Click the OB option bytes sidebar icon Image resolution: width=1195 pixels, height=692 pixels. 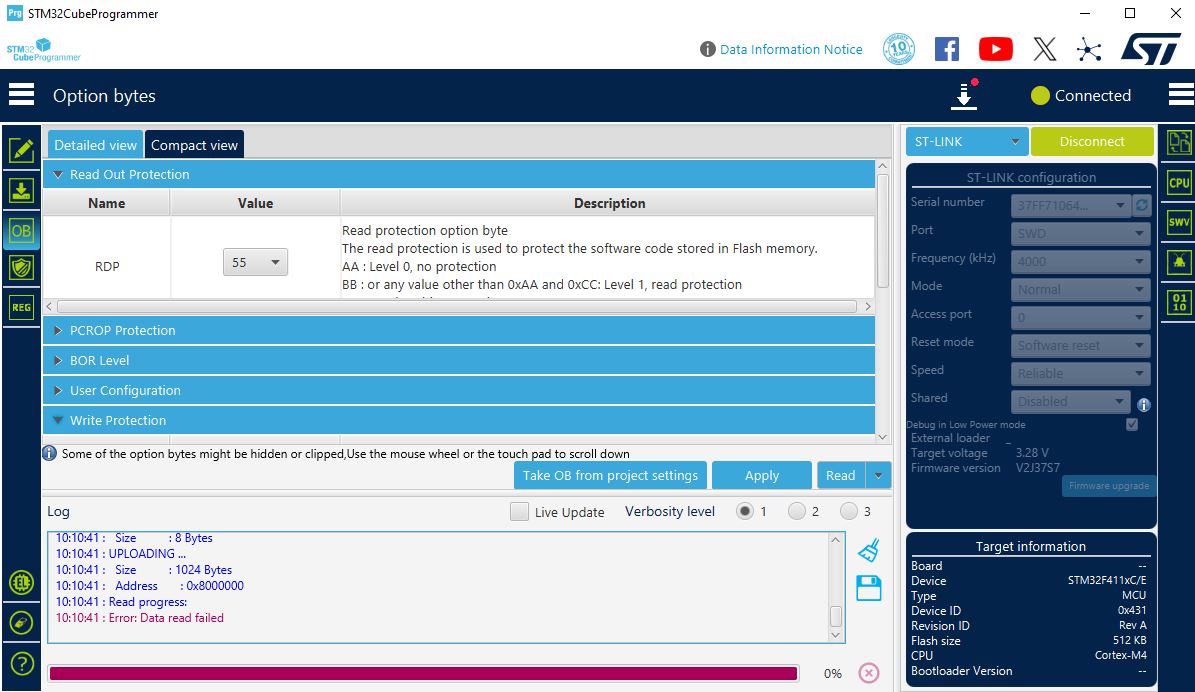pyautogui.click(x=21, y=231)
